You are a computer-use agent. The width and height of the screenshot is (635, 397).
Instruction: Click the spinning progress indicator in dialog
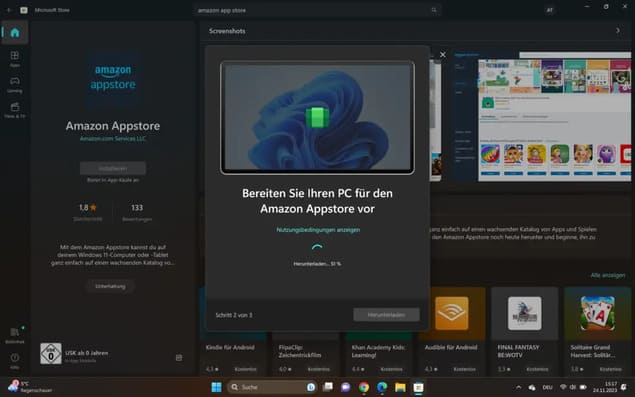[x=317, y=248]
